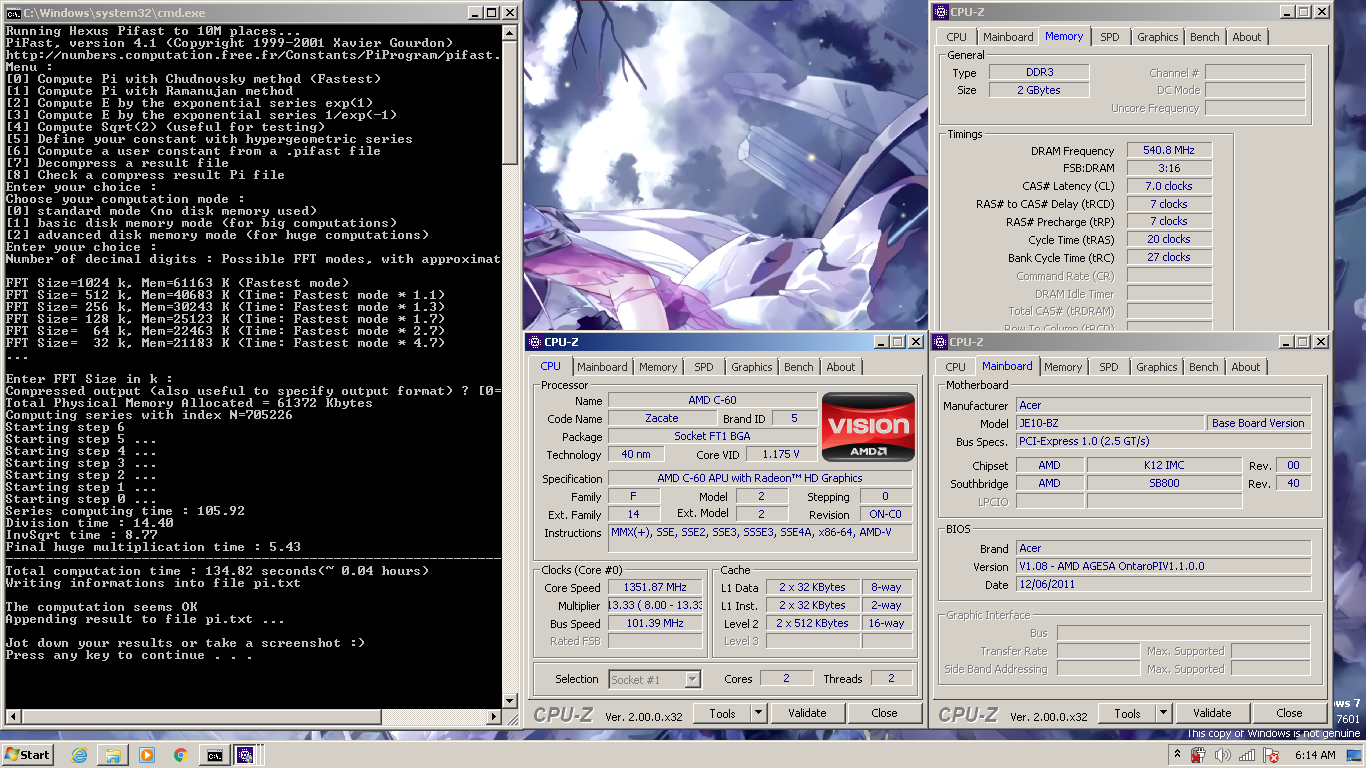Select Memory tab in Mainboard window
1366x768 pixels.
[1063, 367]
